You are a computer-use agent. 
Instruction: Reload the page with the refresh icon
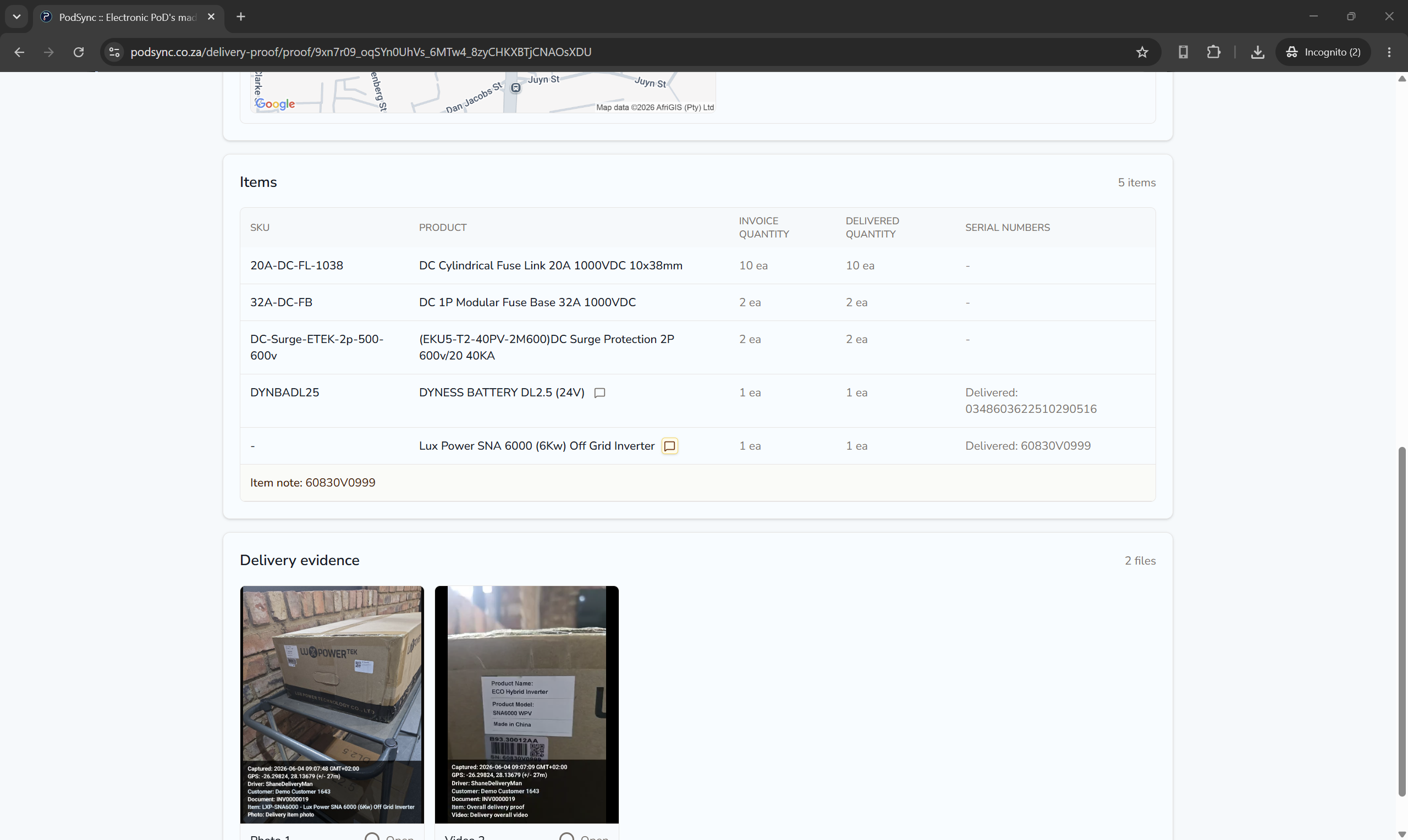pyautogui.click(x=79, y=52)
